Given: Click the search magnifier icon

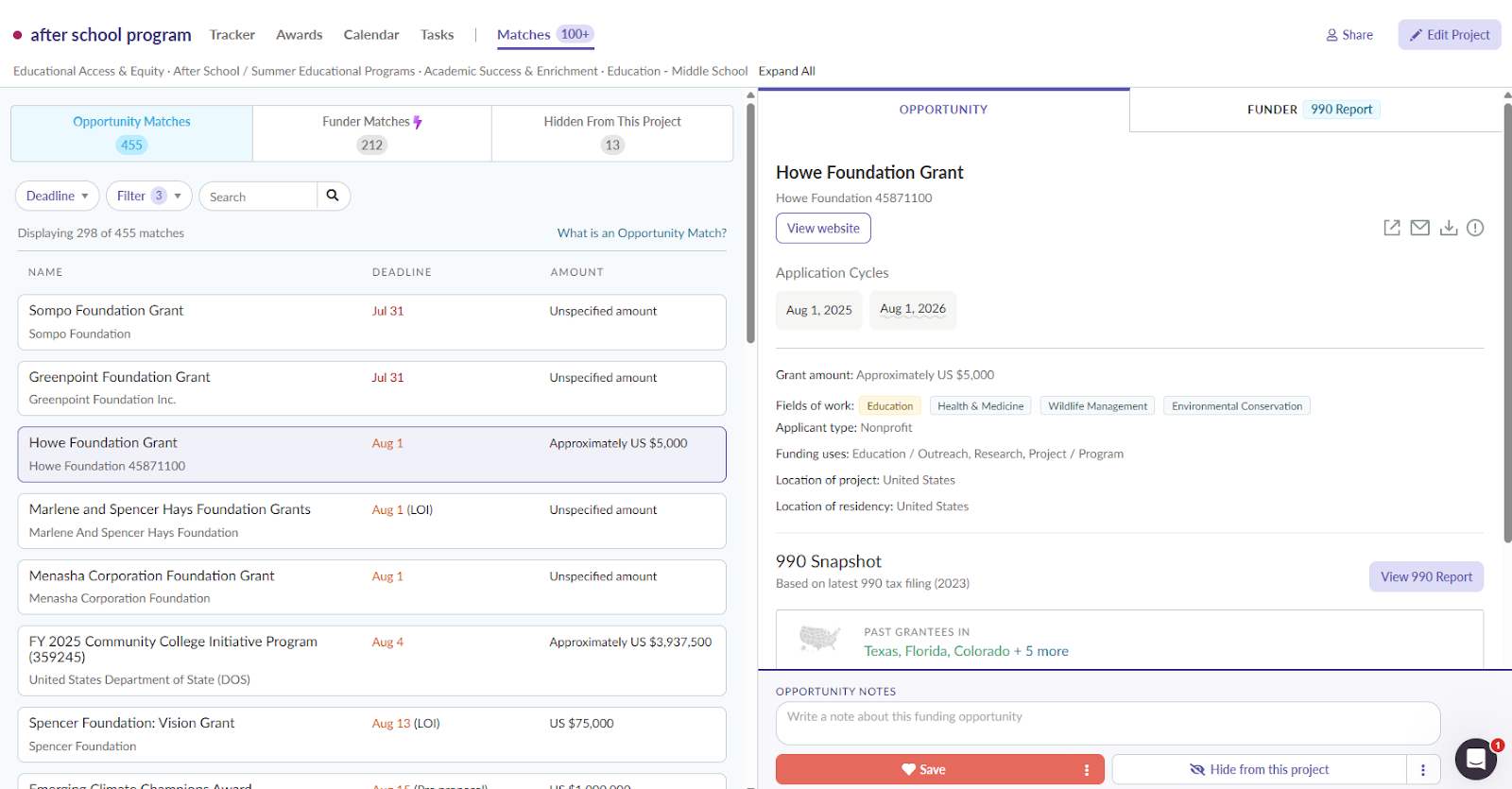Looking at the screenshot, I should pos(333,196).
